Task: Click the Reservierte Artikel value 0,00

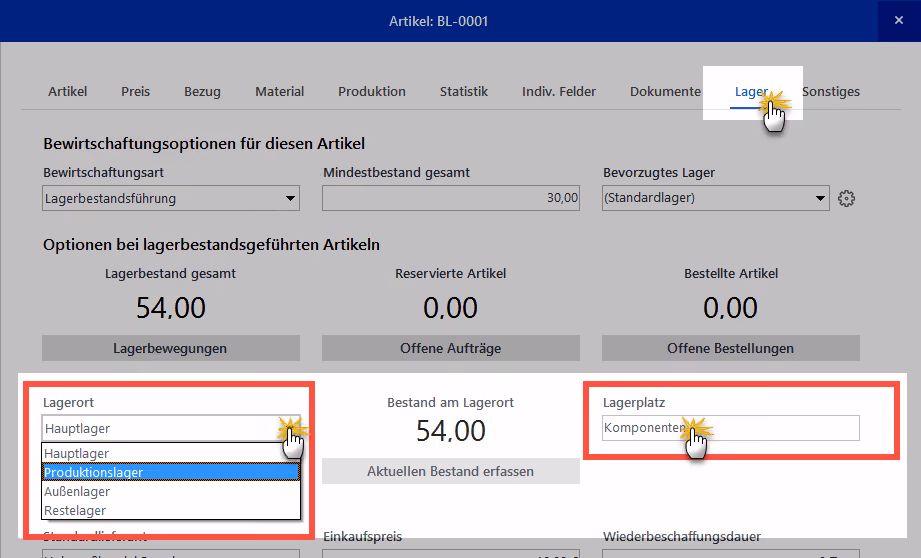Action: point(451,308)
